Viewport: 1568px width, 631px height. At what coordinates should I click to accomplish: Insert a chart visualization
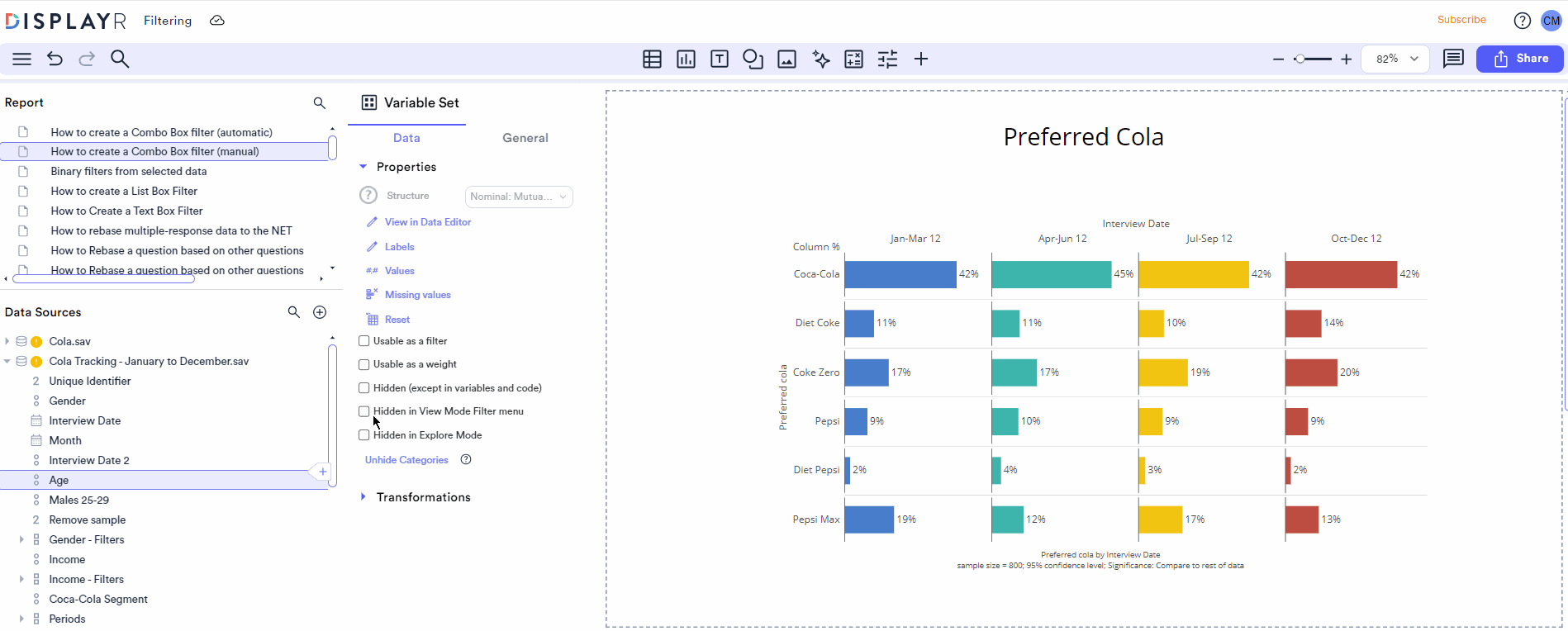686,59
